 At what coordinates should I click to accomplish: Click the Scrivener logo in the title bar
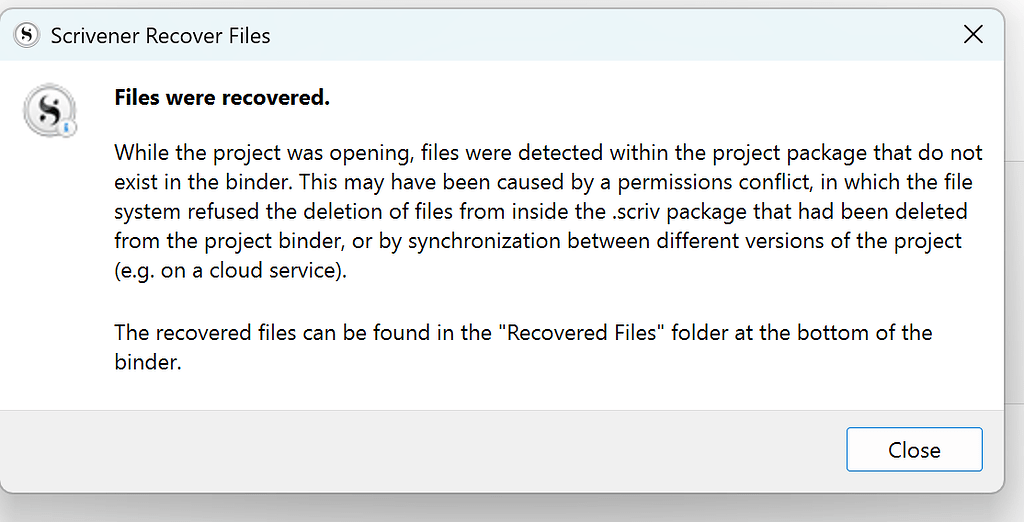click(27, 36)
